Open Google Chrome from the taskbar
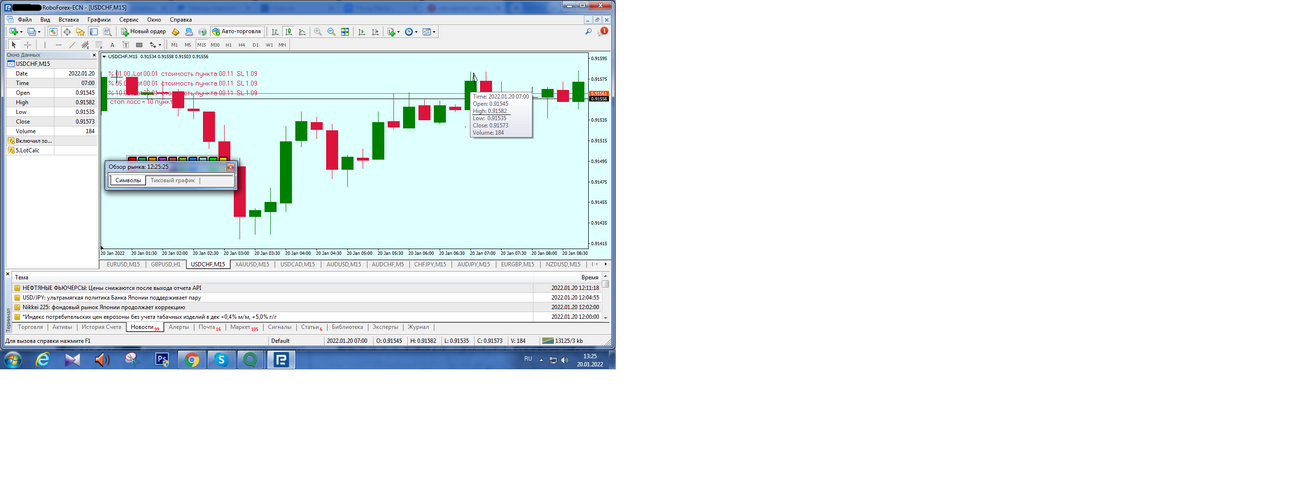This screenshot has height=502, width=1290. pos(191,360)
